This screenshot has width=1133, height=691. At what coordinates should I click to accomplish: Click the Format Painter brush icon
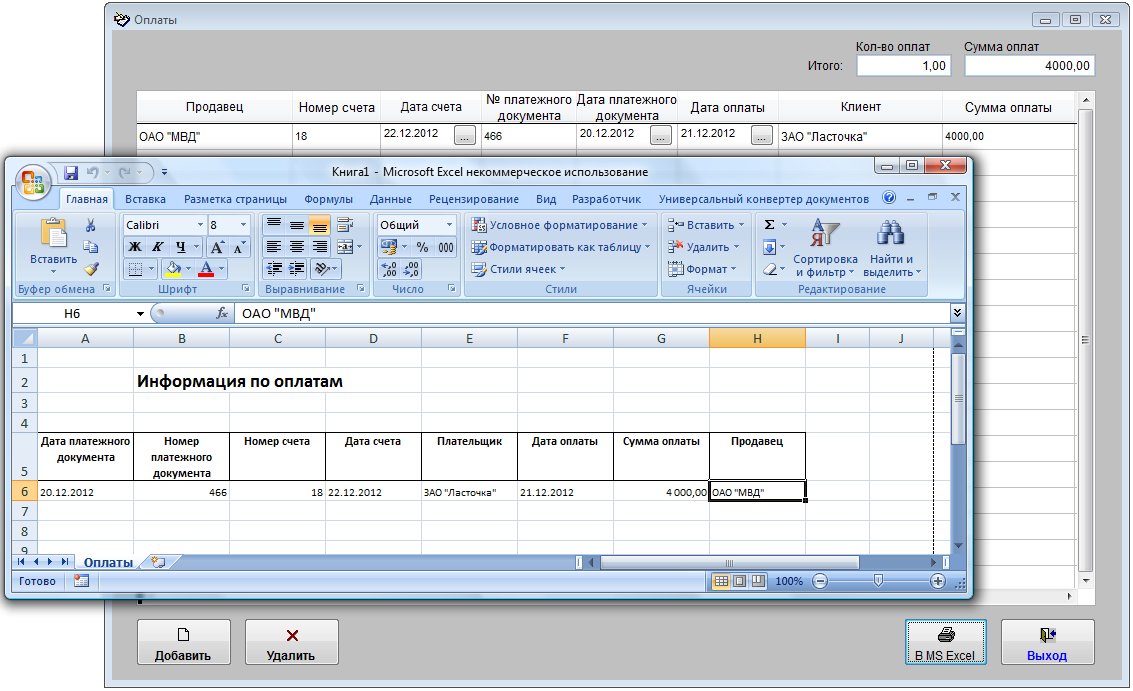90,269
